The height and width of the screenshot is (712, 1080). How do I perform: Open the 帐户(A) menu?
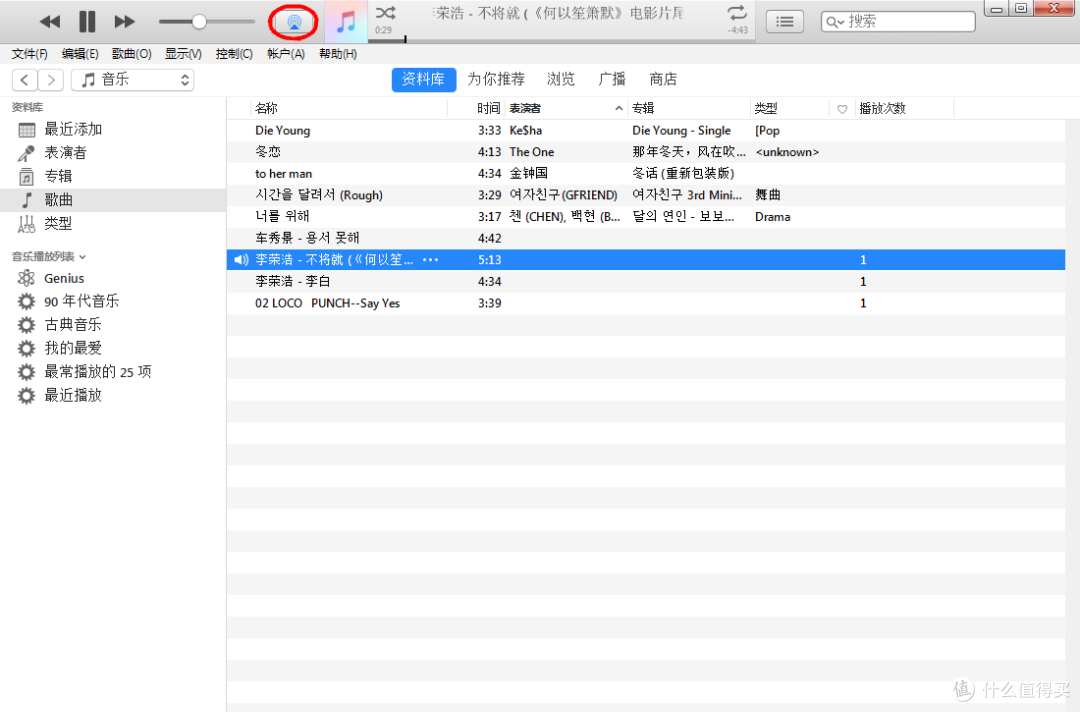click(x=286, y=54)
